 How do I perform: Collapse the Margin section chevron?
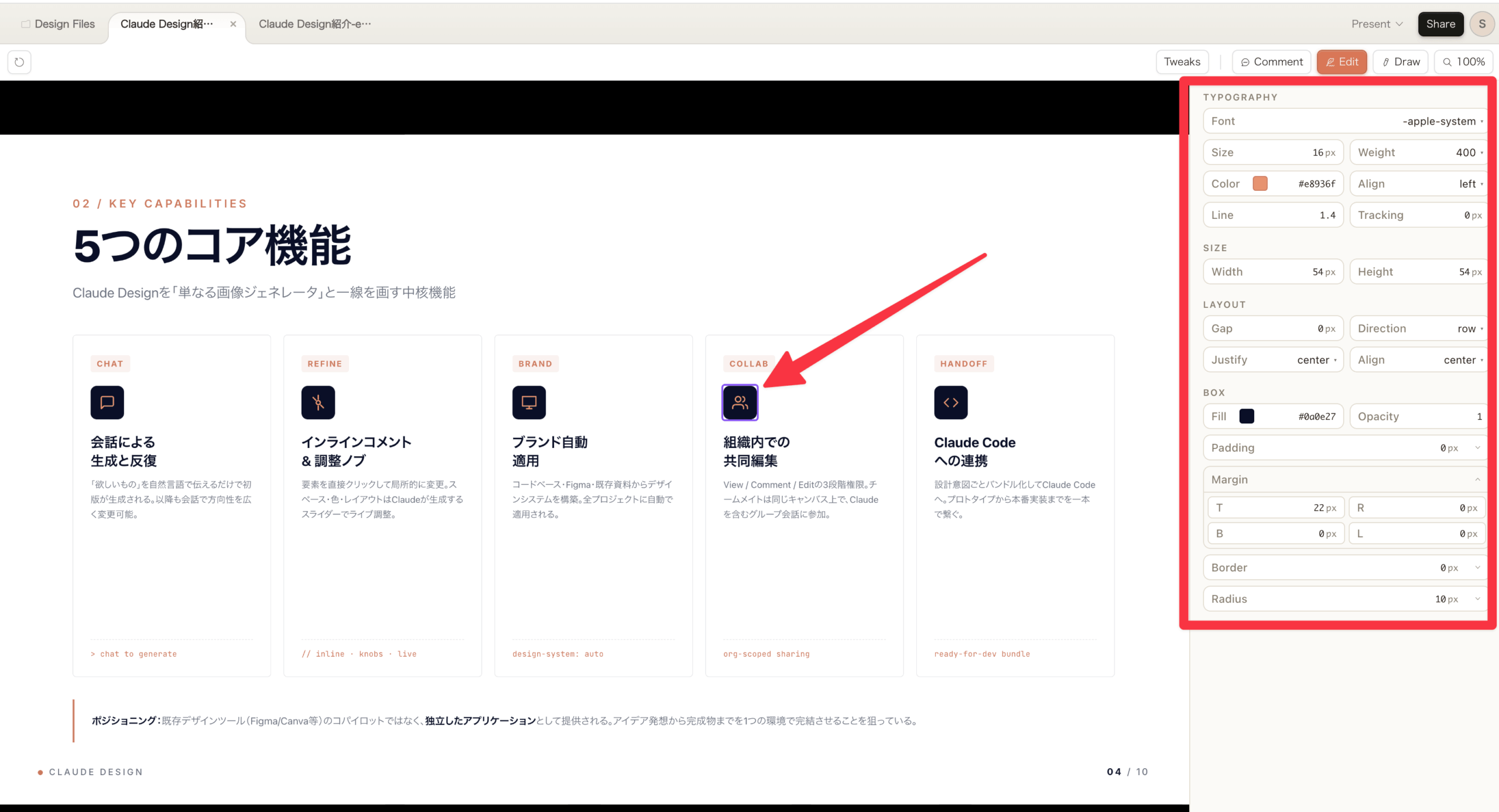[1477, 479]
